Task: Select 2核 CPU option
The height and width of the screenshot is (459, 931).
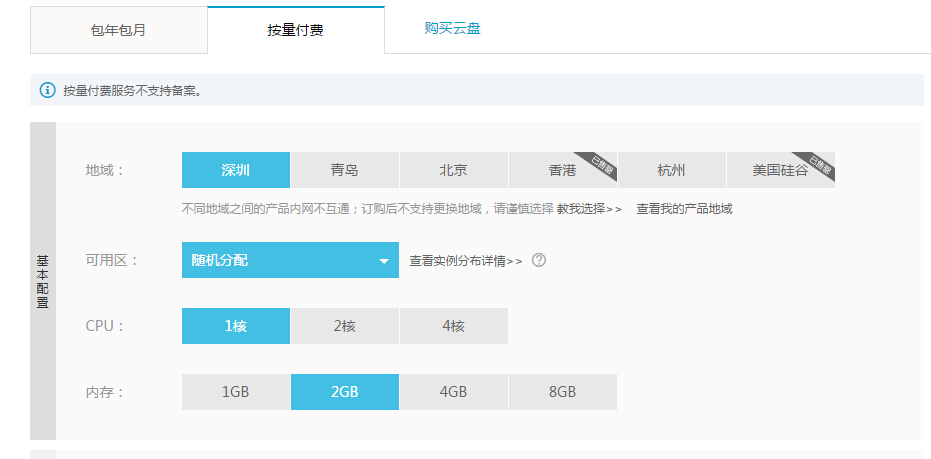Action: (344, 326)
